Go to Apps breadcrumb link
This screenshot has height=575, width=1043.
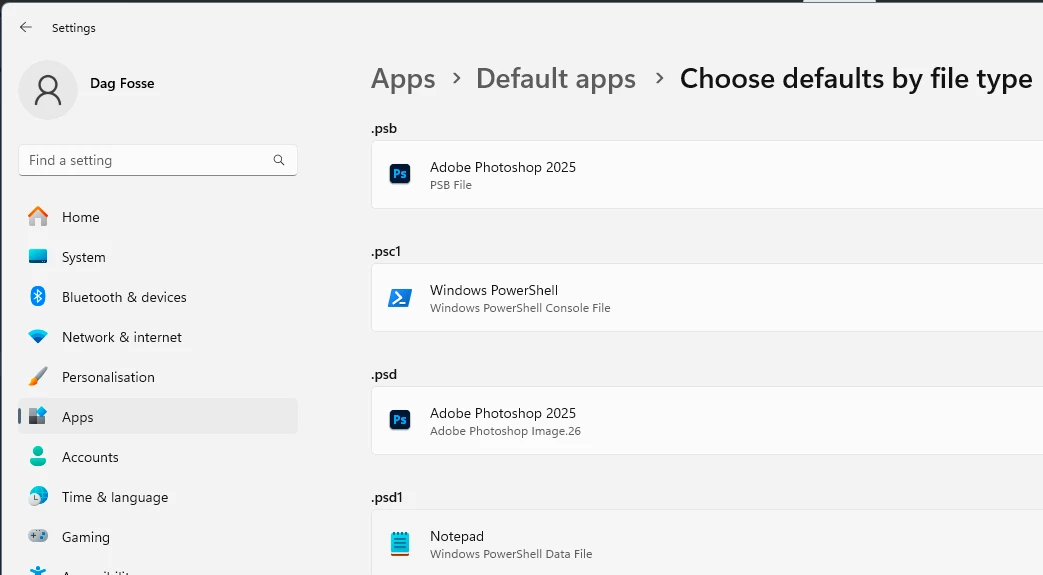pyautogui.click(x=403, y=79)
